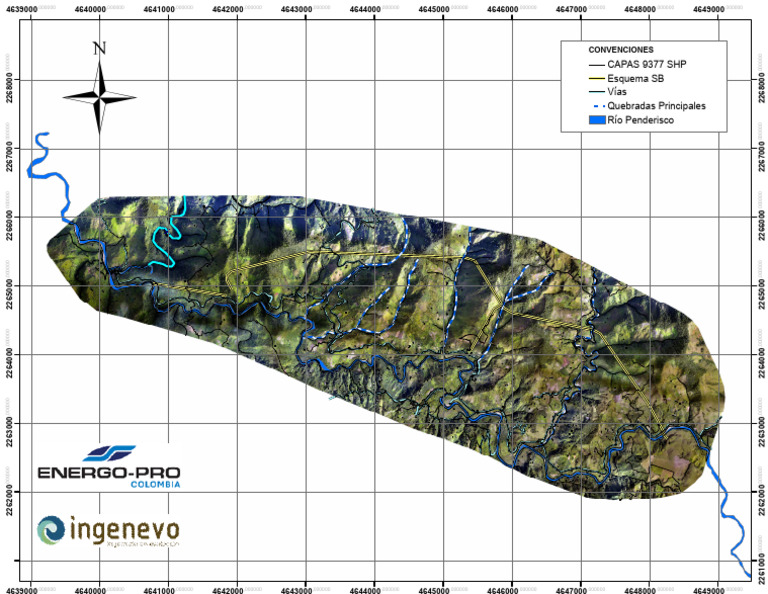Click the ENERGO-PRO wave logo symbol
Image resolution: width=768 pixels, height=594 pixels.
(109, 453)
